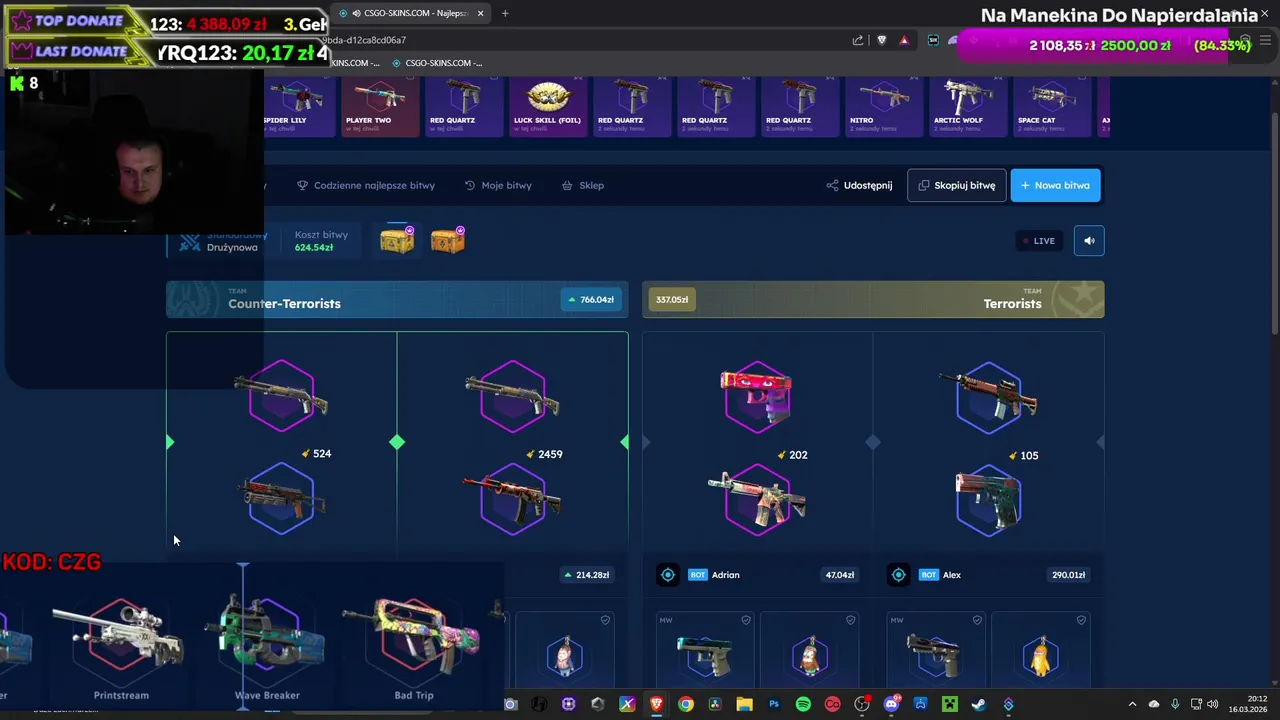Click Alex's 290.01zł total
This screenshot has width=1280, height=720.
pos(1068,575)
